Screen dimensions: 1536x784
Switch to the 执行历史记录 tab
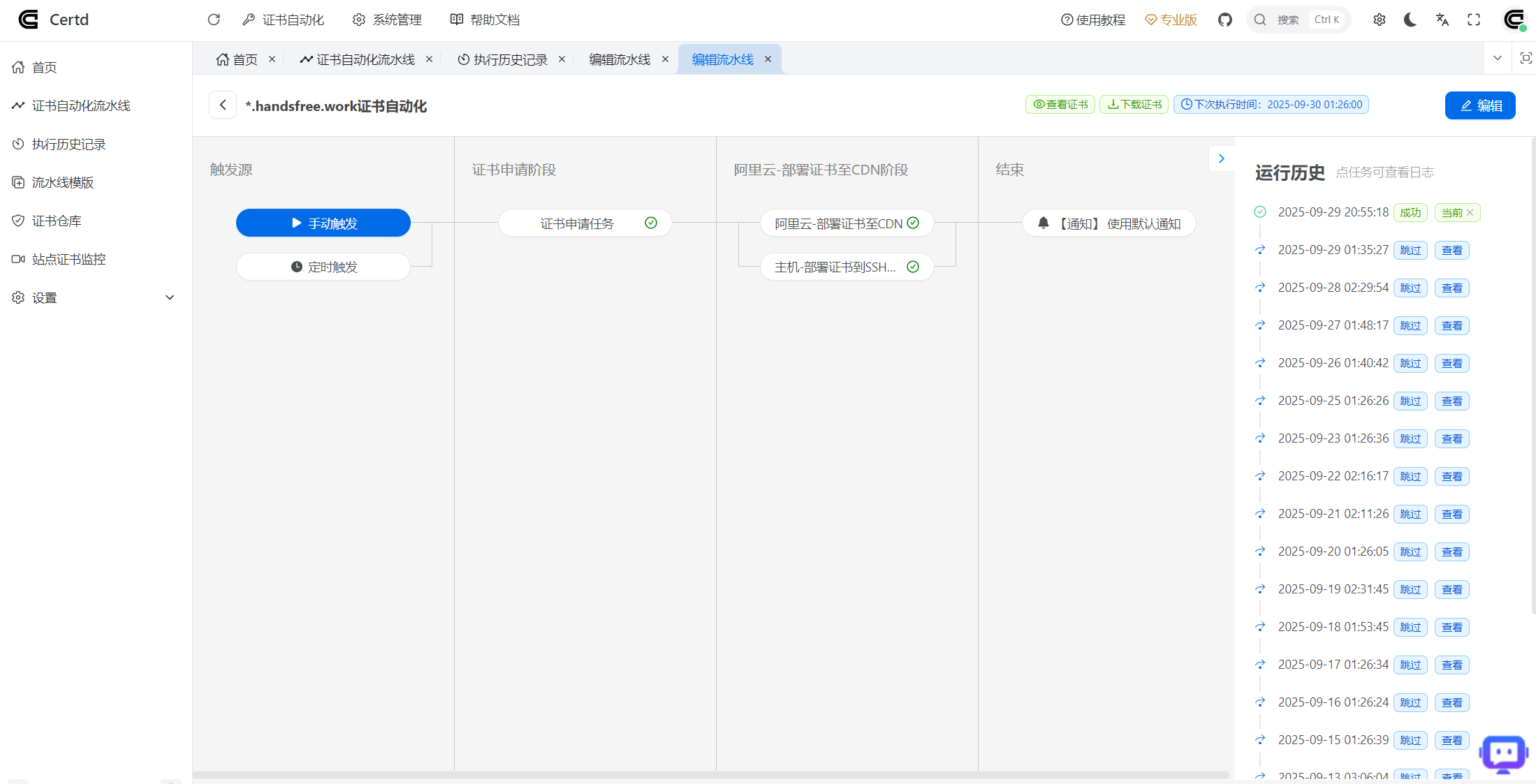(510, 59)
